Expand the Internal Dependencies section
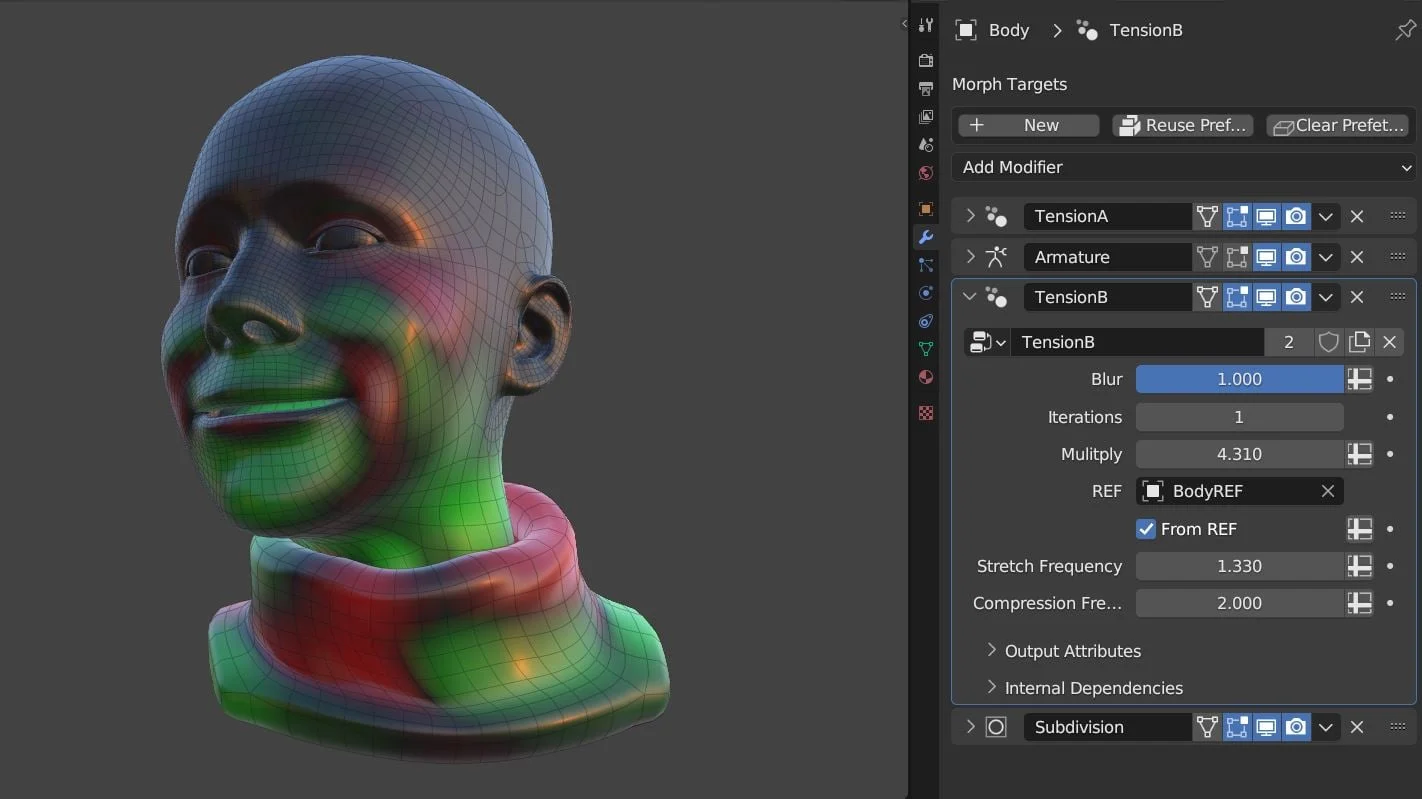This screenshot has height=799, width=1422. tap(1093, 688)
